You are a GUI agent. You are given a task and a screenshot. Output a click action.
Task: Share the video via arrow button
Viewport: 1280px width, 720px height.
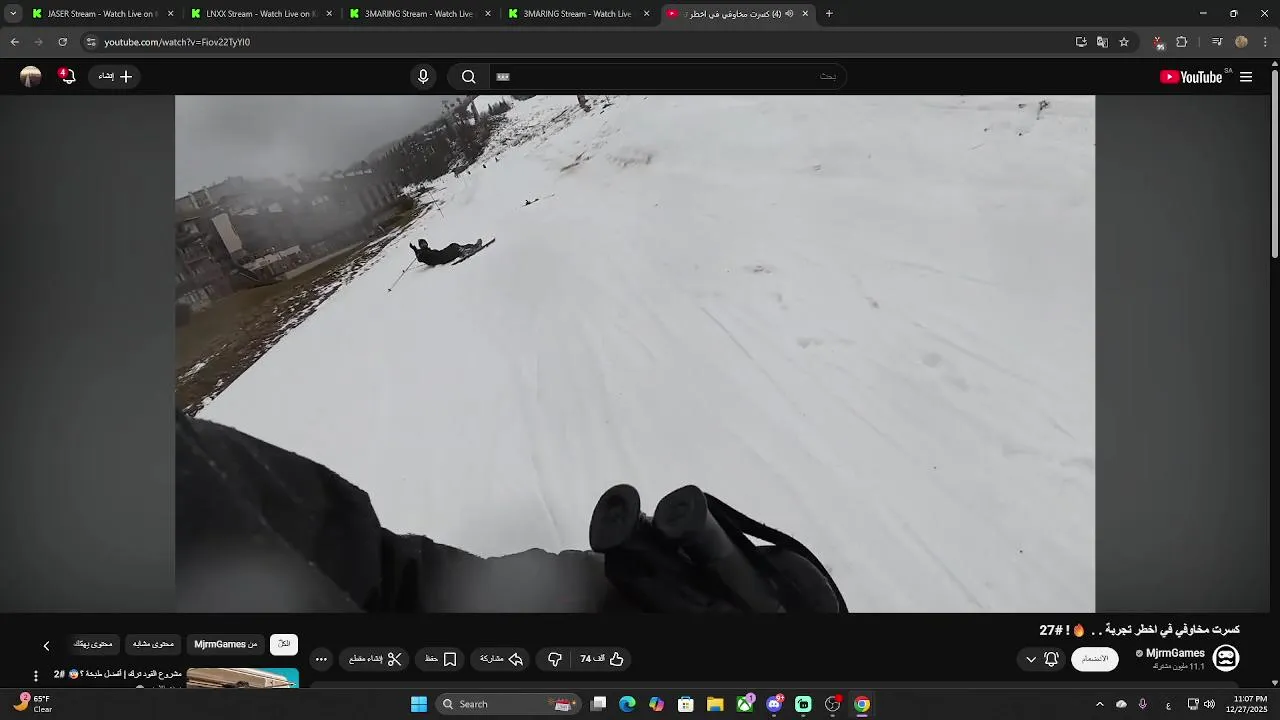coord(501,659)
